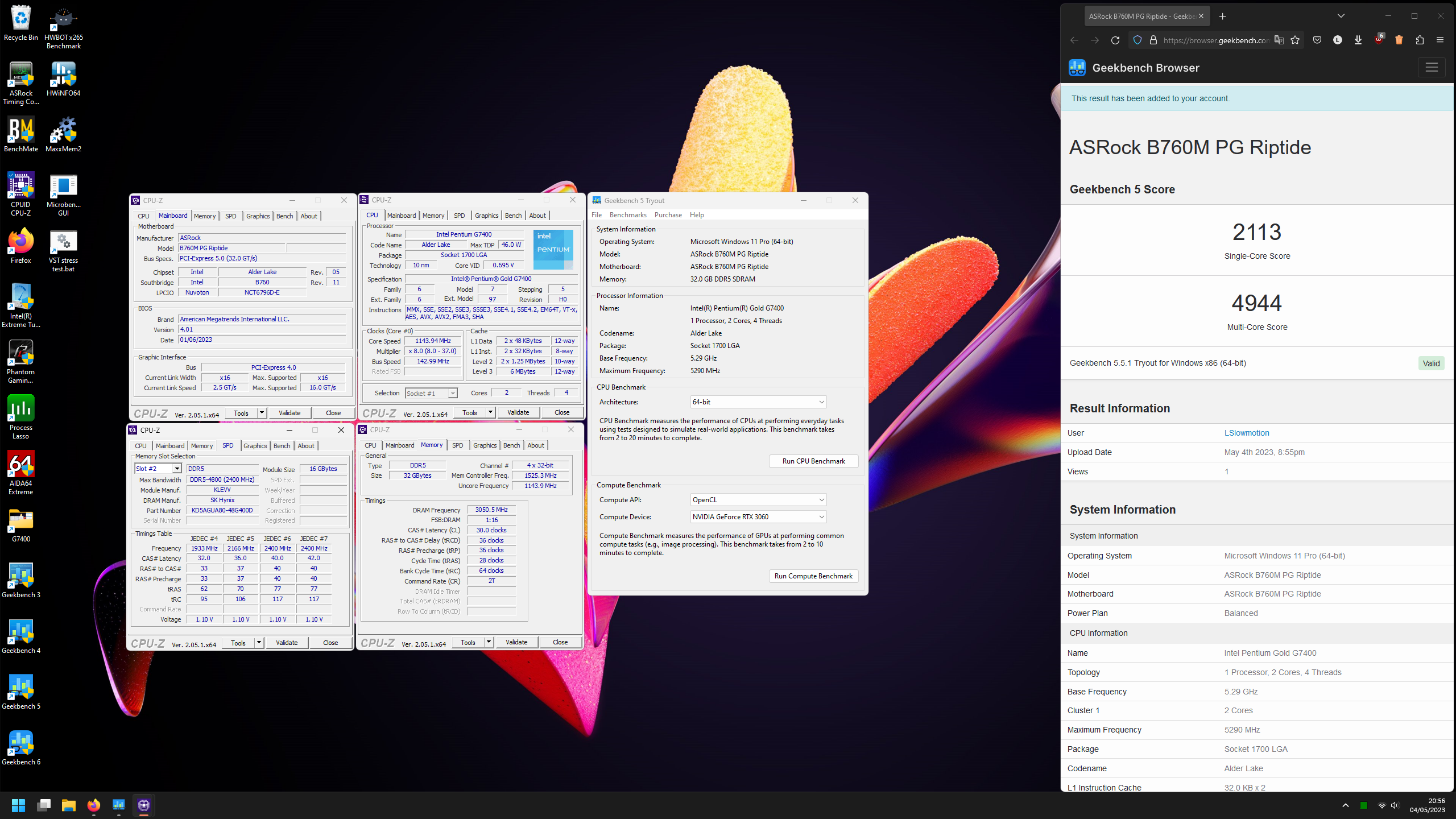Viewport: 1456px width, 819px height.
Task: Open volume control in system tray
Action: coord(1395,805)
